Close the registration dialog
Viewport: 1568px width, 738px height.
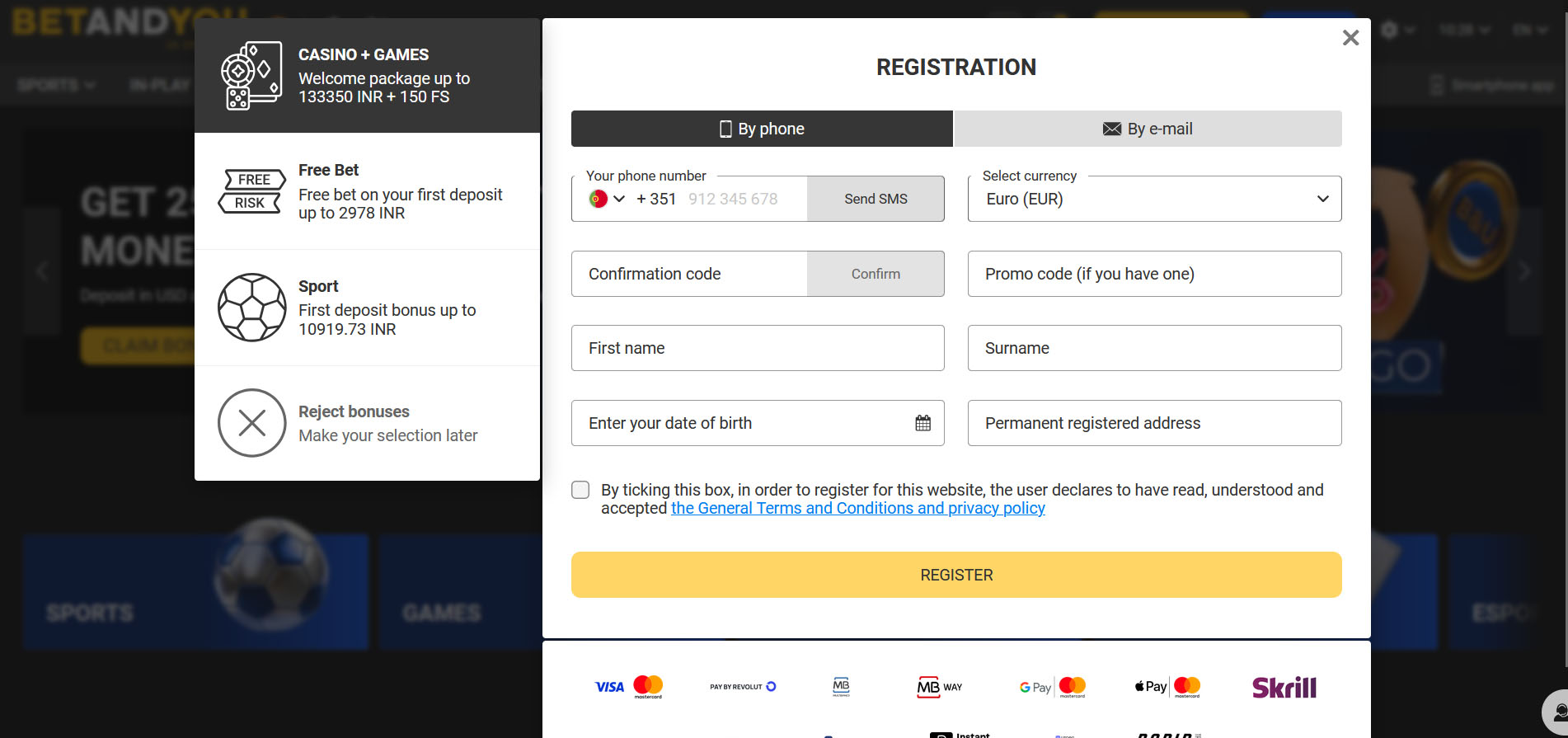(x=1350, y=38)
